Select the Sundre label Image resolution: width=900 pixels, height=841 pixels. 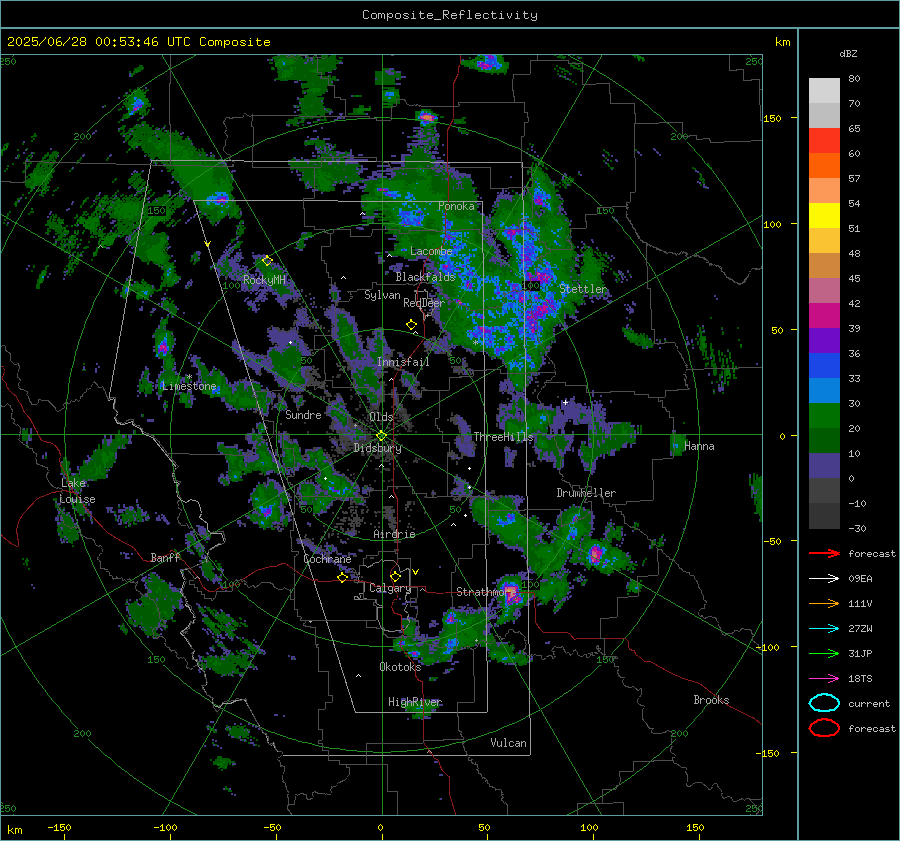pyautogui.click(x=303, y=414)
